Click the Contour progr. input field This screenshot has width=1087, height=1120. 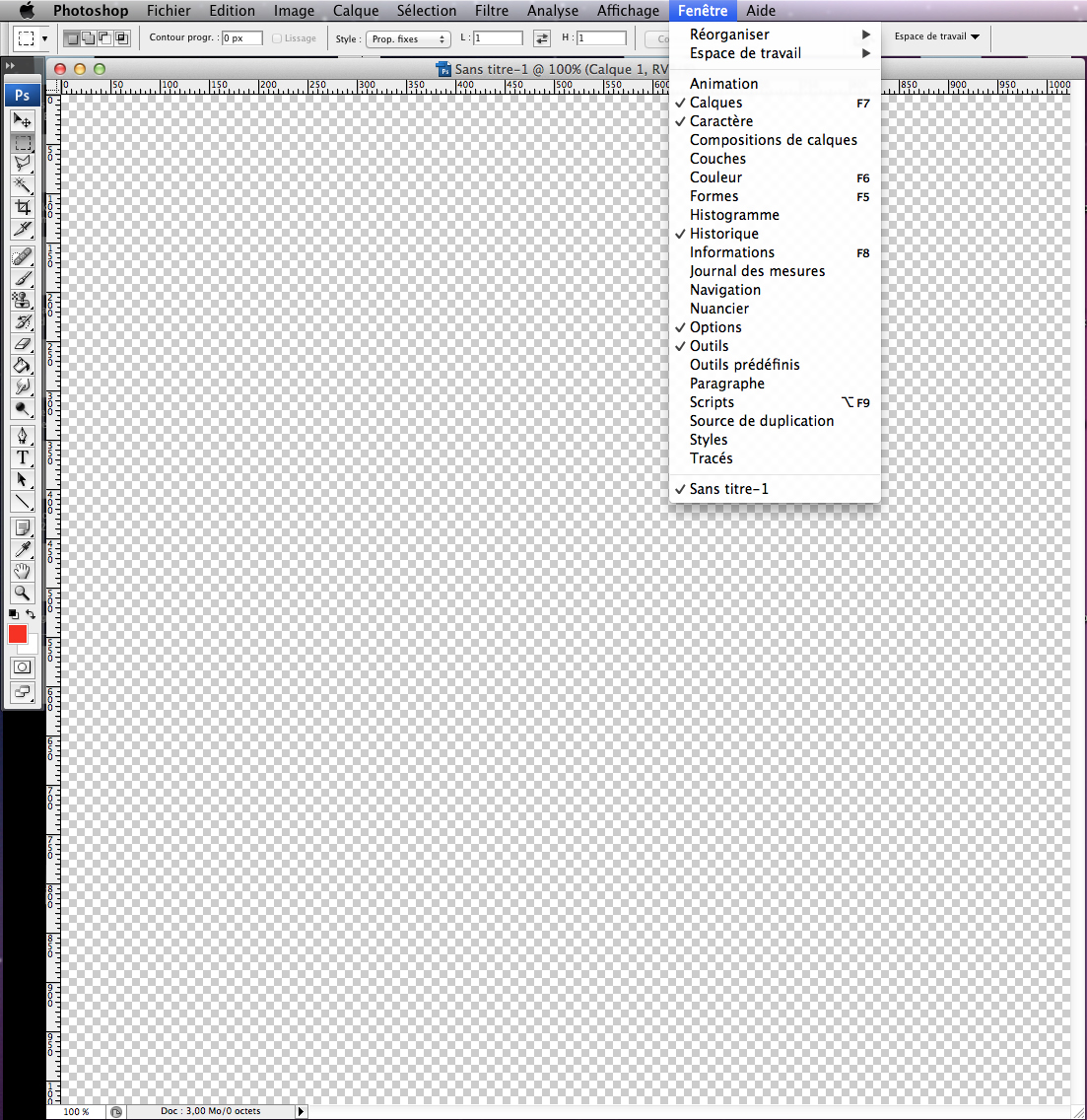[242, 38]
